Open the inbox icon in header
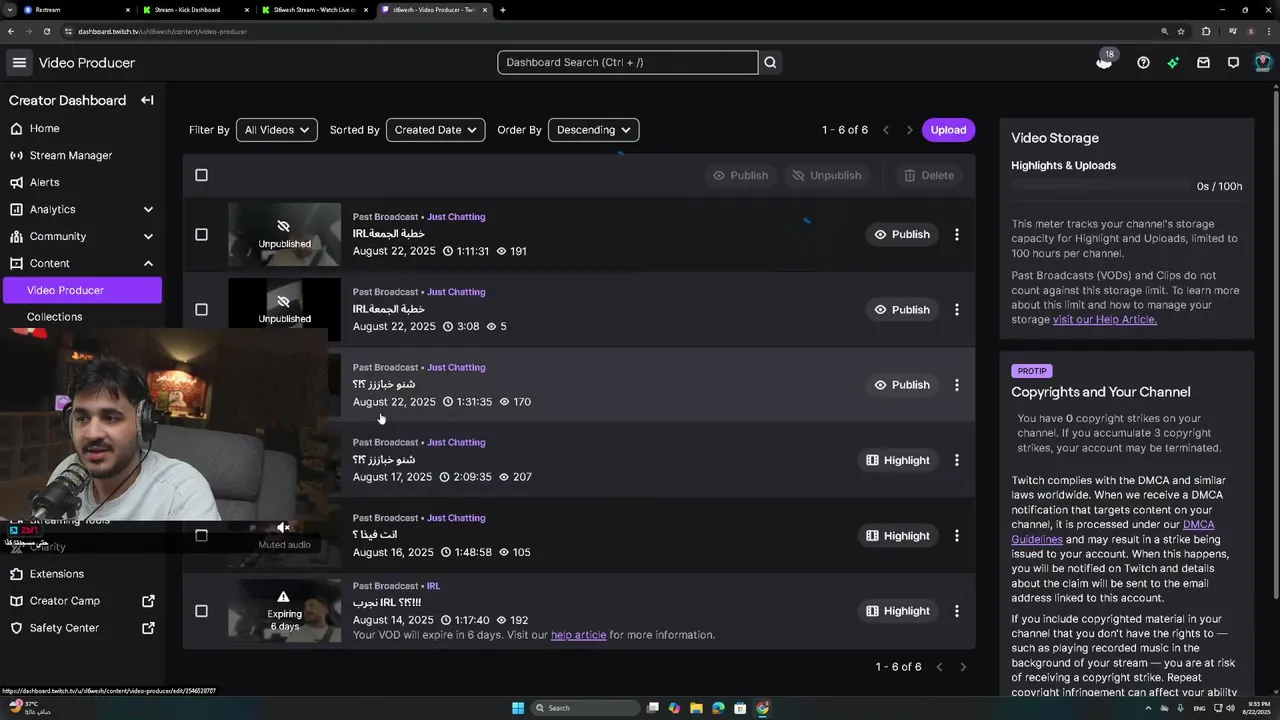 (1203, 62)
